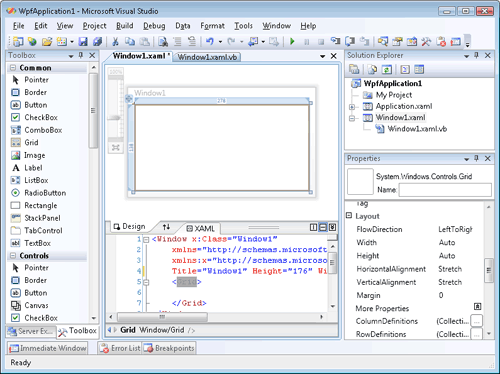The width and height of the screenshot is (500, 374).
Task: Expand the Application.xaml tree node
Action: [x=352, y=107]
